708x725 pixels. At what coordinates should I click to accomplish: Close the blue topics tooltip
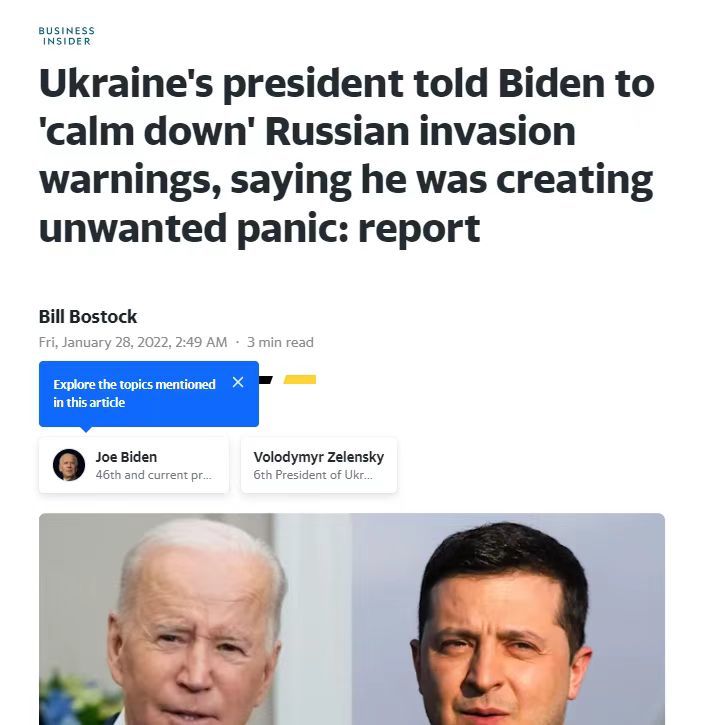(238, 382)
